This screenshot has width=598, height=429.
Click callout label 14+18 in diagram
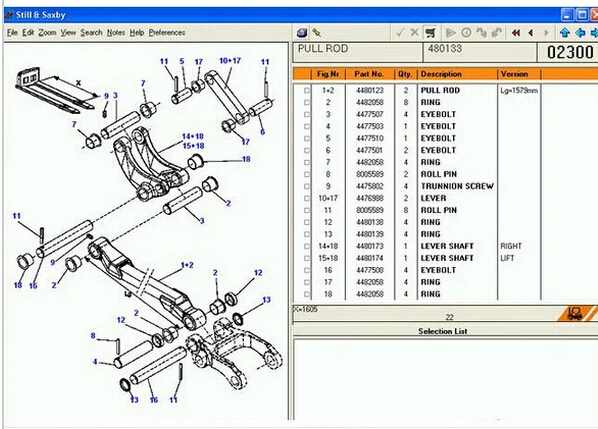[x=193, y=136]
